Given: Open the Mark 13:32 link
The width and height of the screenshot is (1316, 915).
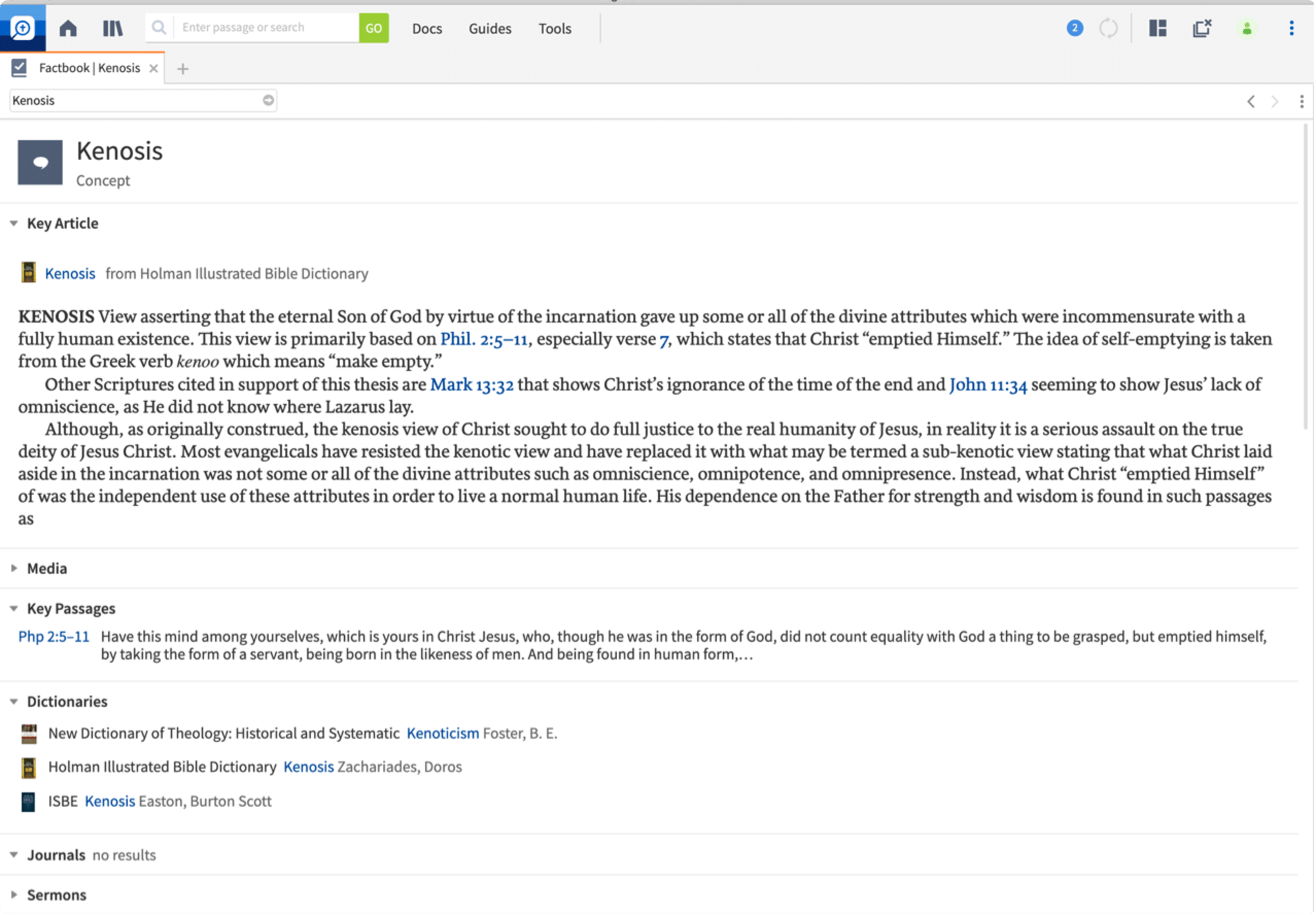Looking at the screenshot, I should [x=472, y=384].
